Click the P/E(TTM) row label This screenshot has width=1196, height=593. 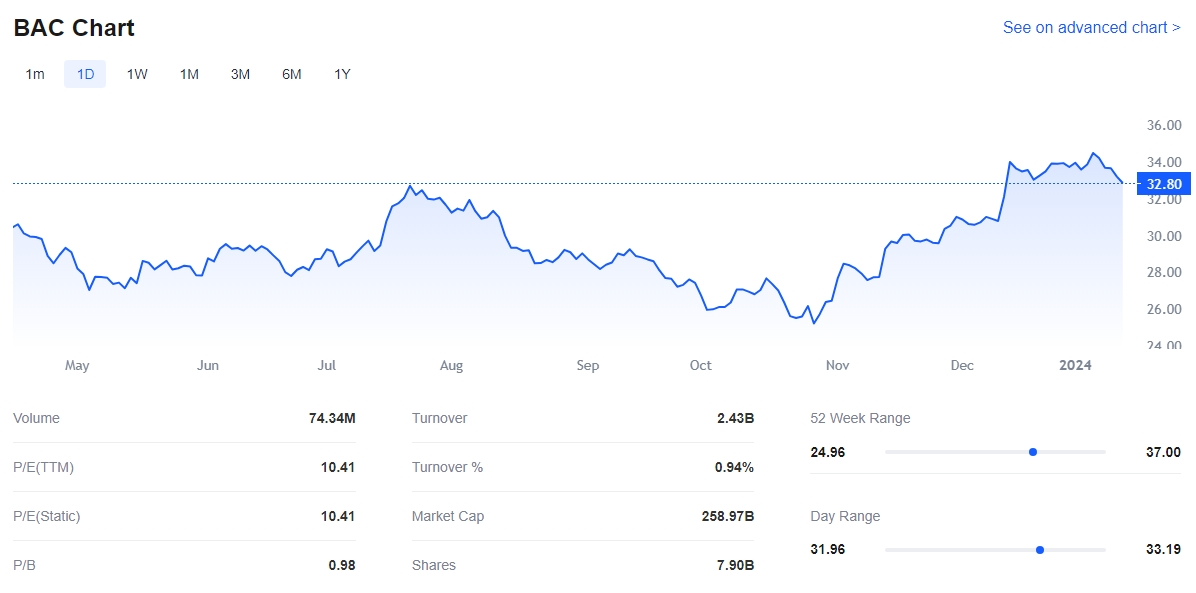pos(43,467)
